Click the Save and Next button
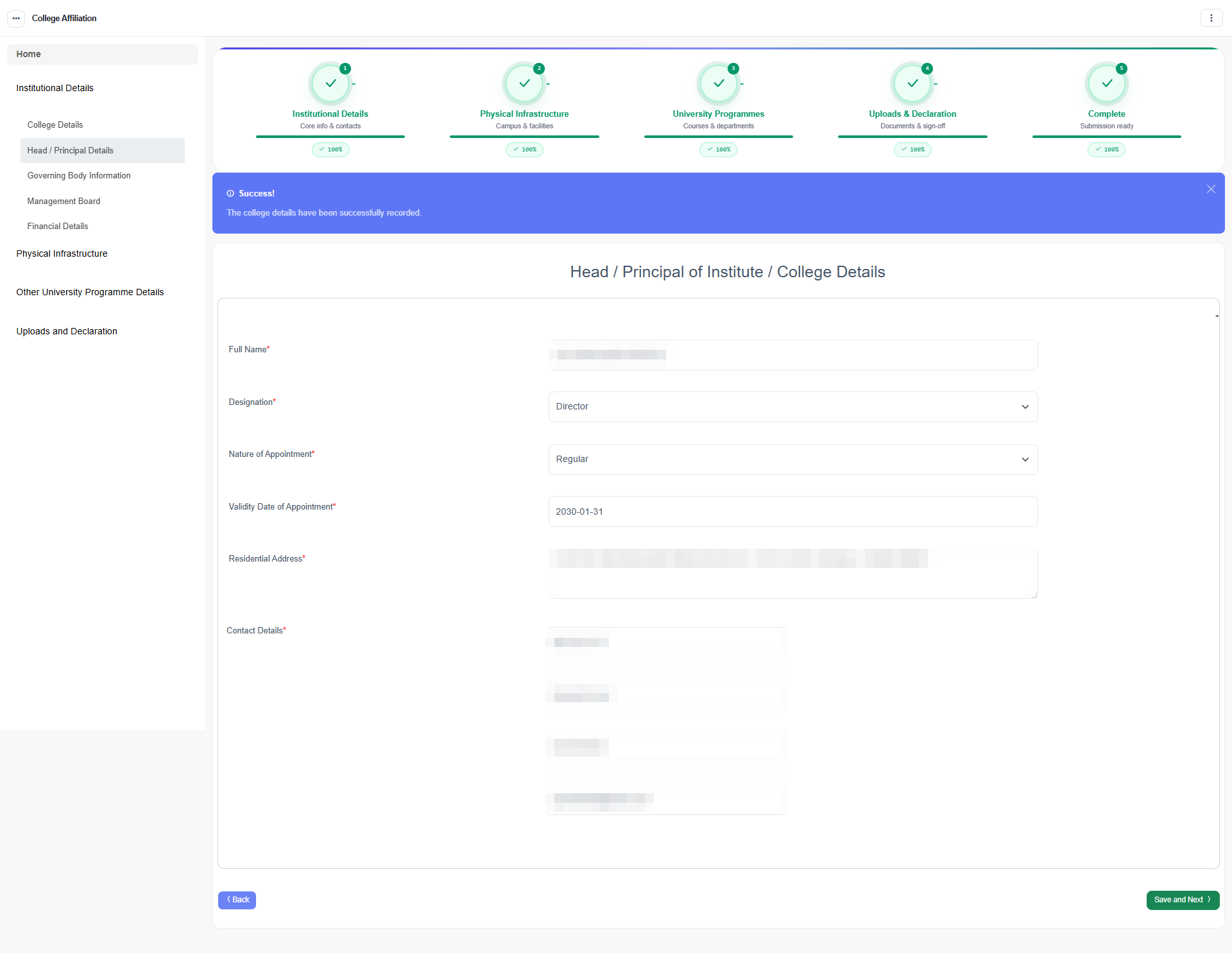The image size is (1232, 953). tap(1183, 900)
